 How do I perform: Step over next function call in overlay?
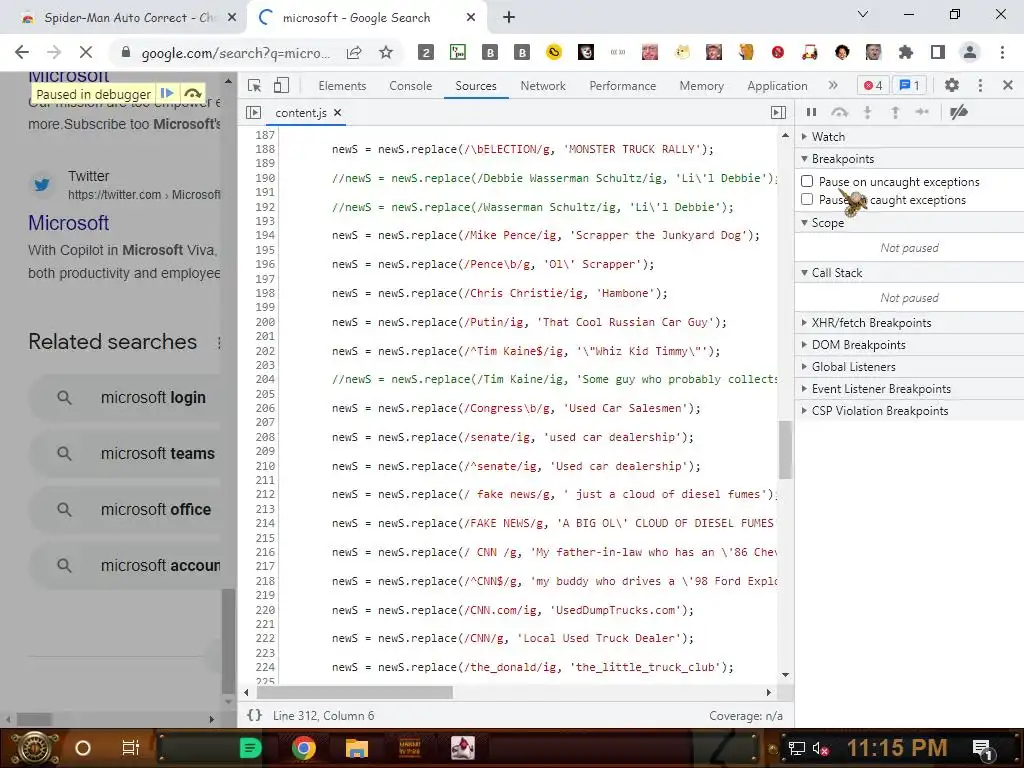192,93
